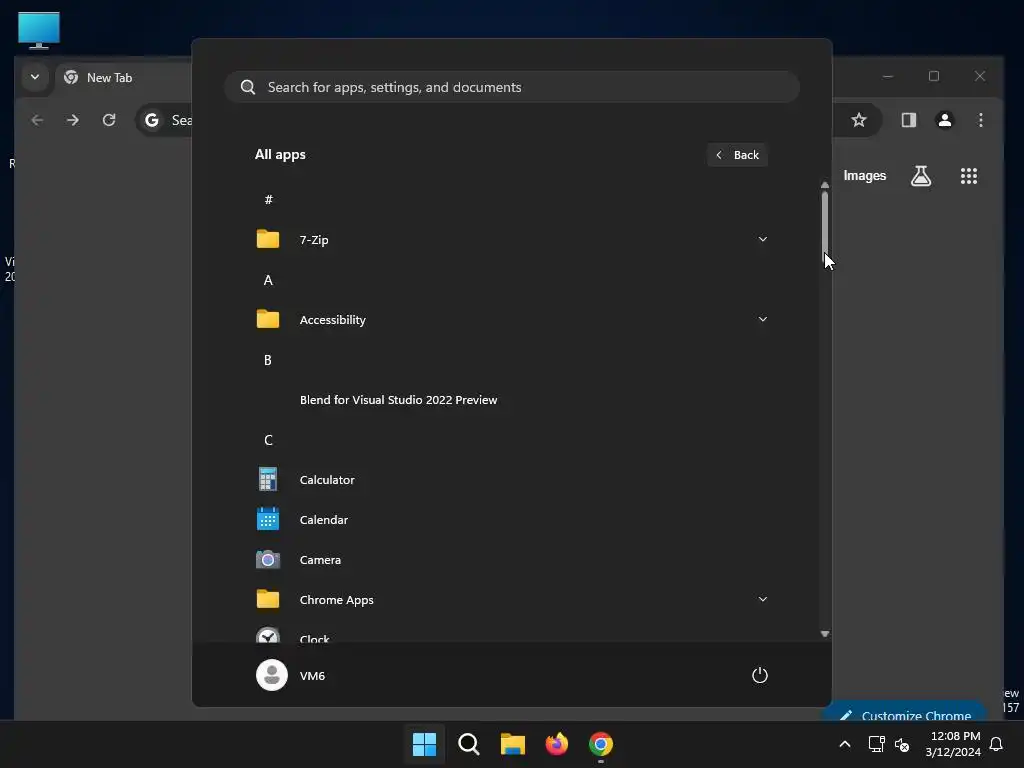Show hidden tray icons chevron
This screenshot has height=768, width=1024.
tap(844, 744)
